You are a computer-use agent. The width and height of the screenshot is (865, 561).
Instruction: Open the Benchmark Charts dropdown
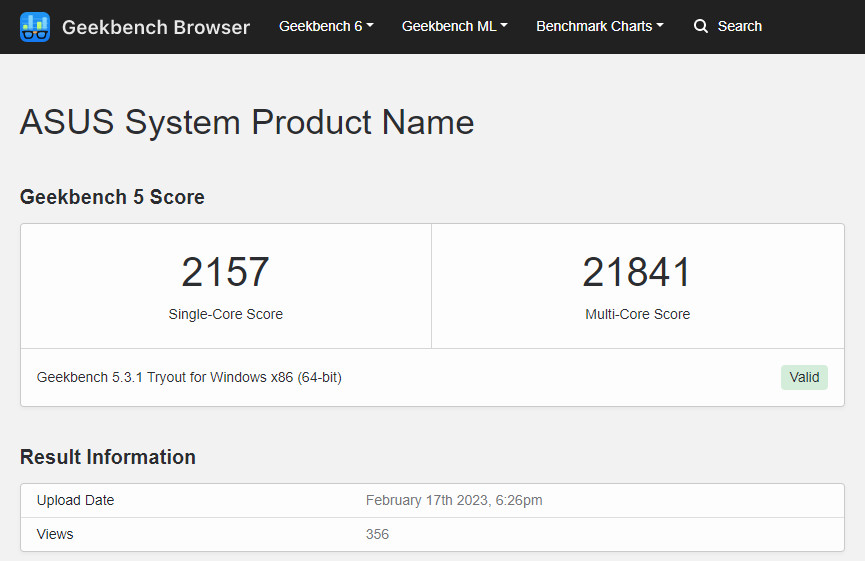pos(600,26)
